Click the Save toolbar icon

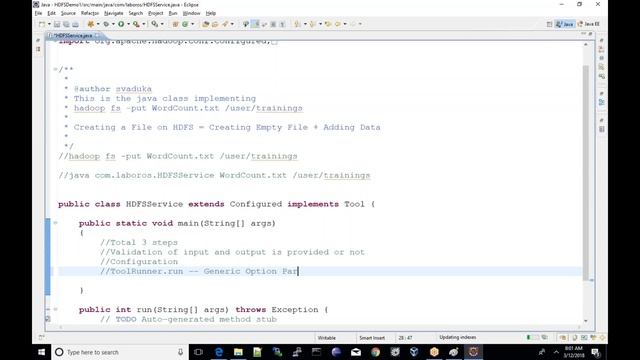pos(57,24)
